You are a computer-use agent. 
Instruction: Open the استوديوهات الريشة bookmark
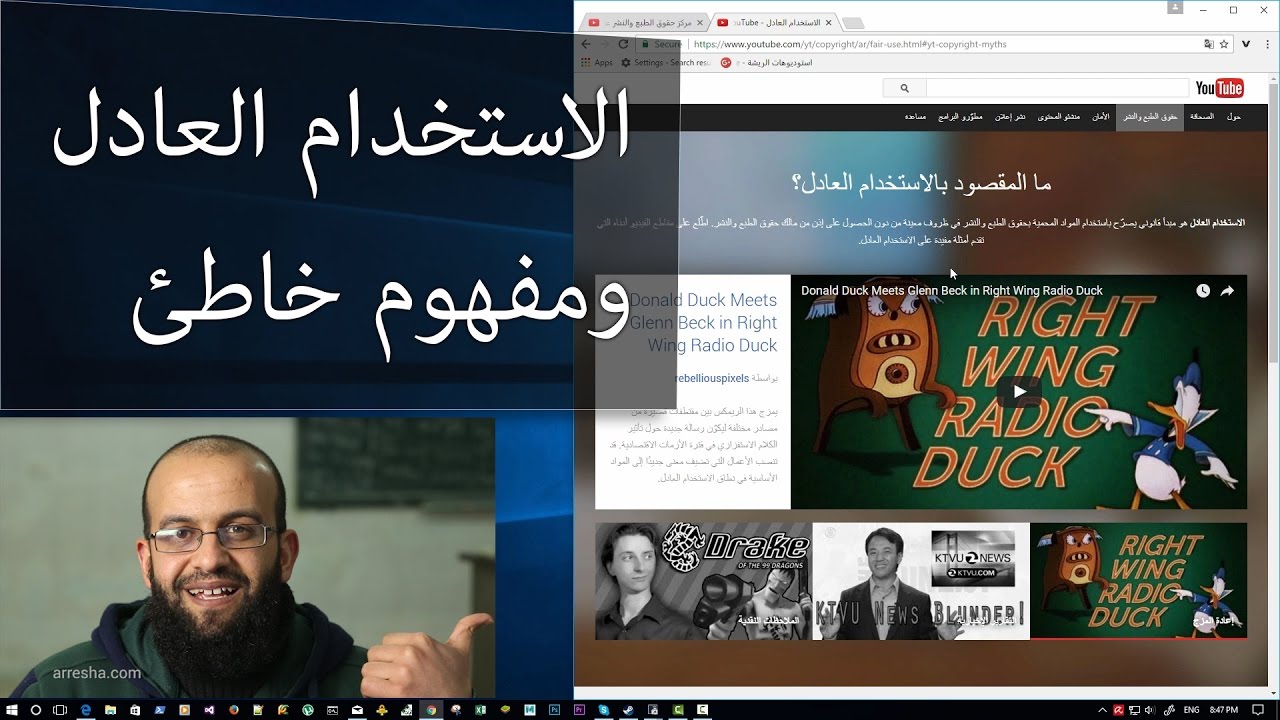(x=766, y=62)
